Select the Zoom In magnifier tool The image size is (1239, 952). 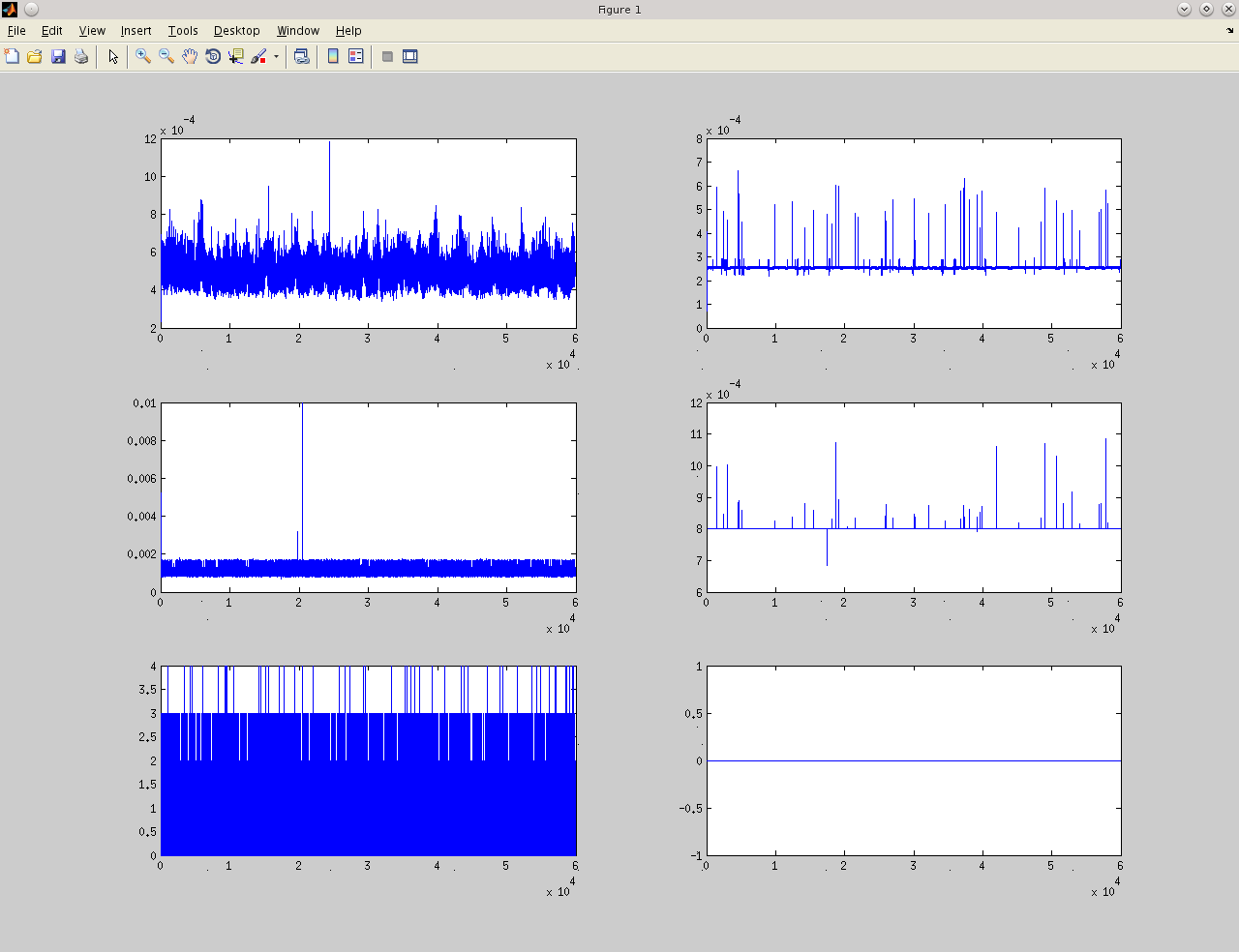click(143, 56)
